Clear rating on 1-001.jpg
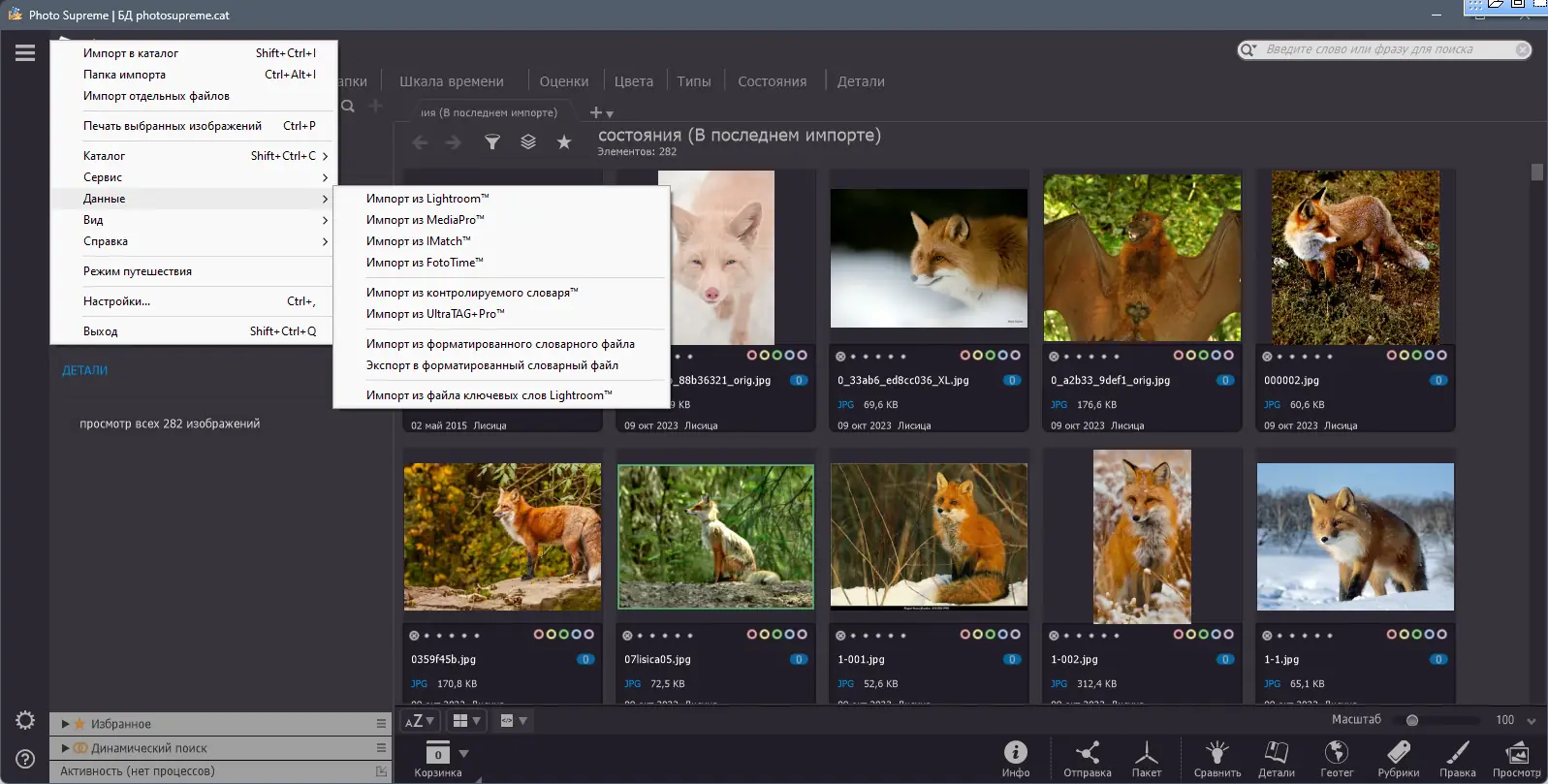Image resolution: width=1548 pixels, height=784 pixels. pos(840,636)
